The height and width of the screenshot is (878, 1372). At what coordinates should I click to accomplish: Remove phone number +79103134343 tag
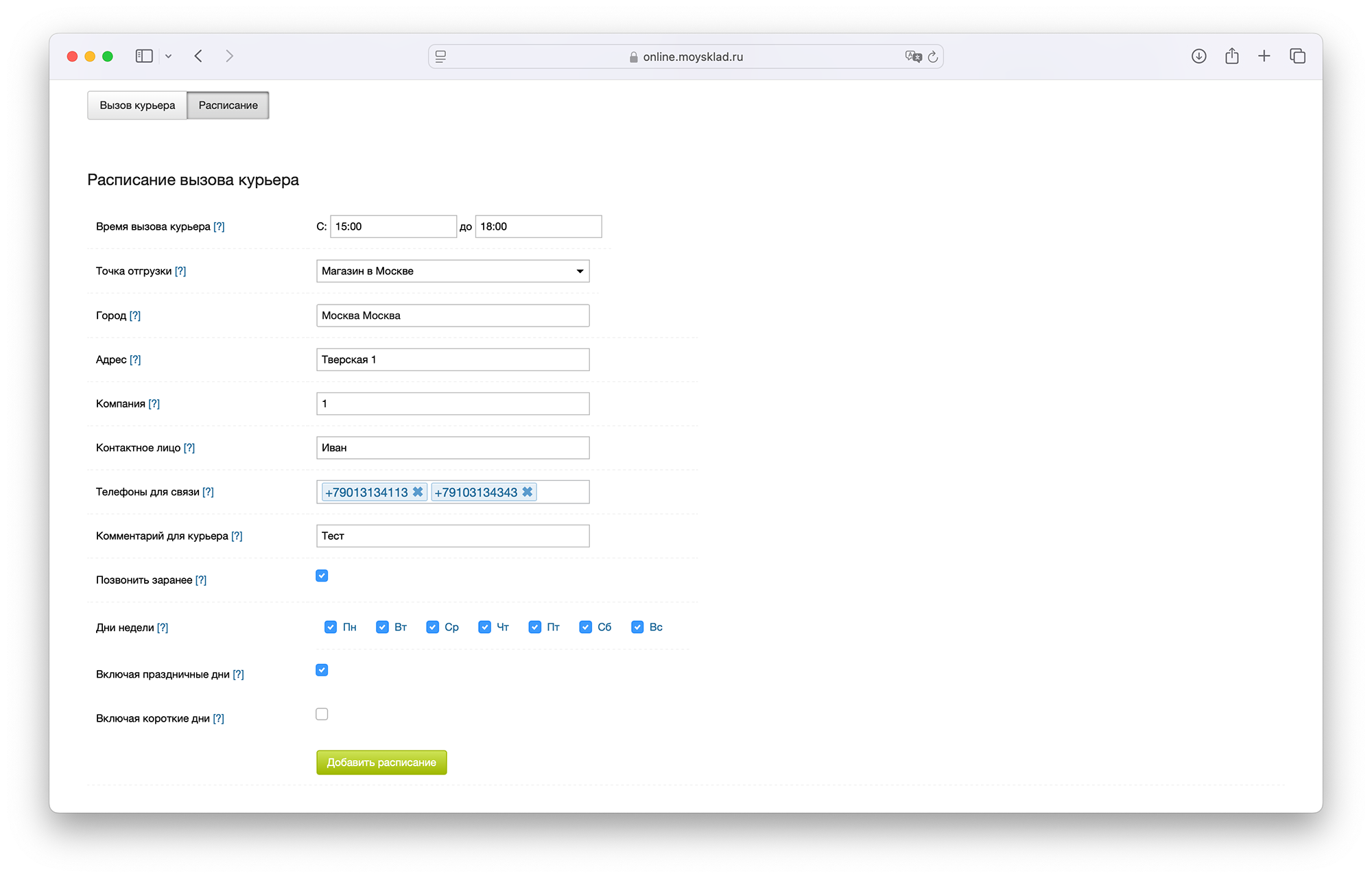(x=527, y=492)
